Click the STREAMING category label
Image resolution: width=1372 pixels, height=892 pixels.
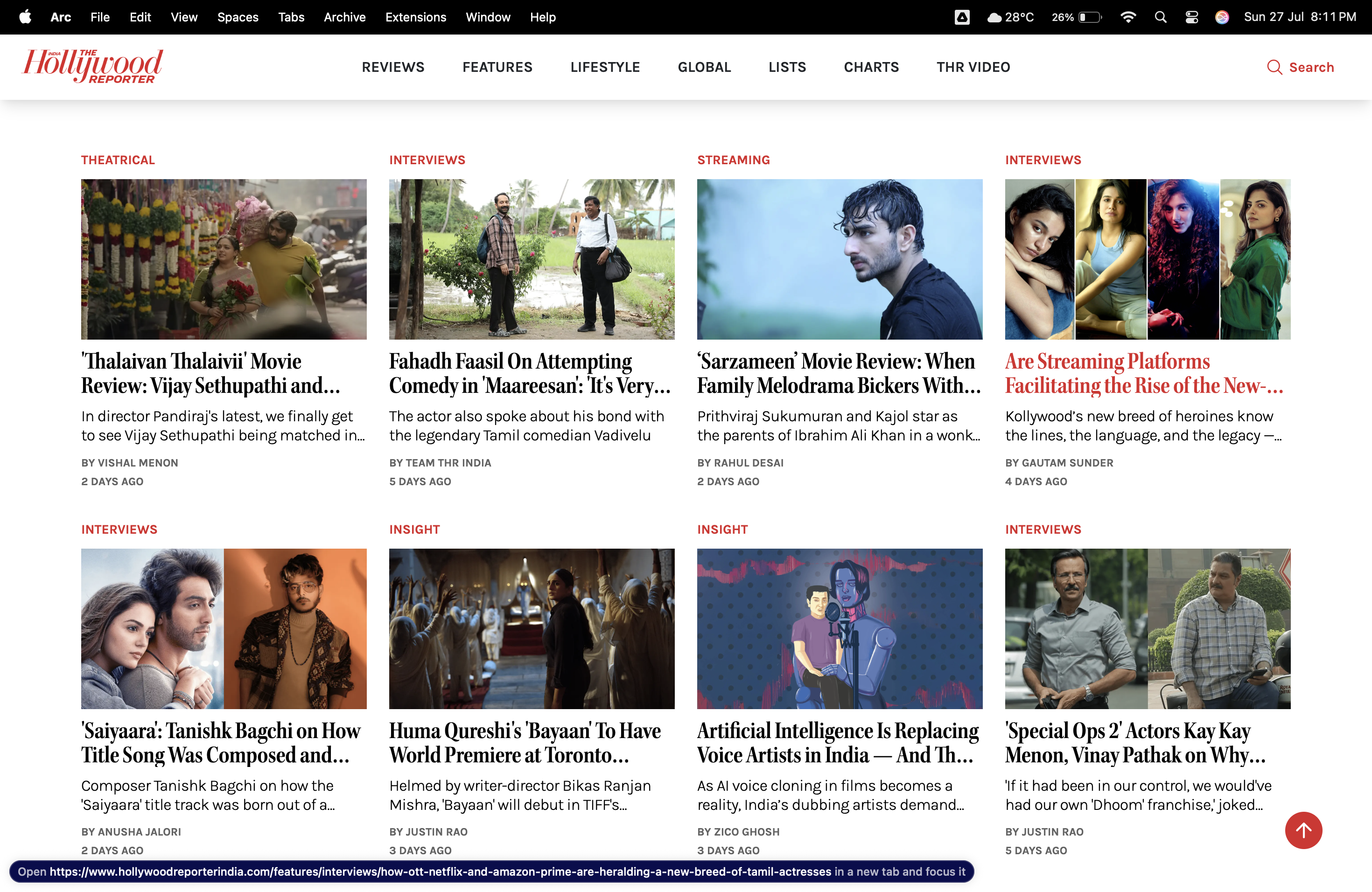[733, 160]
